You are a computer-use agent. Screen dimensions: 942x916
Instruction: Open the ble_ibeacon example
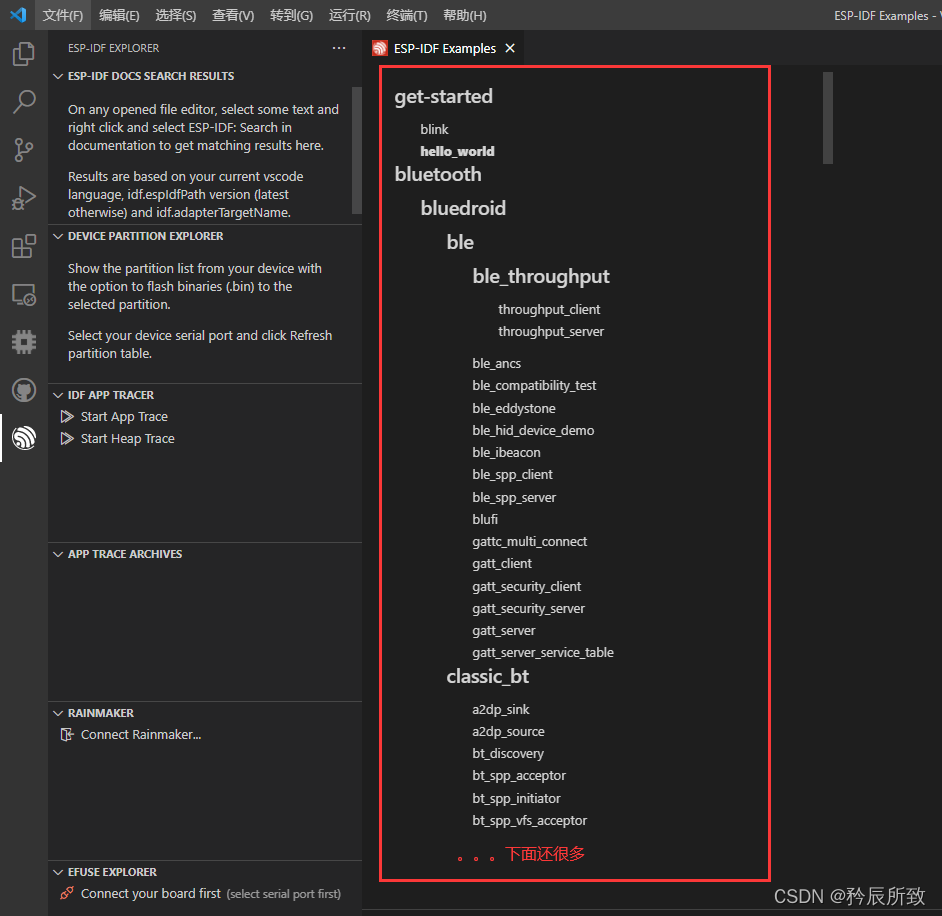[x=506, y=452]
